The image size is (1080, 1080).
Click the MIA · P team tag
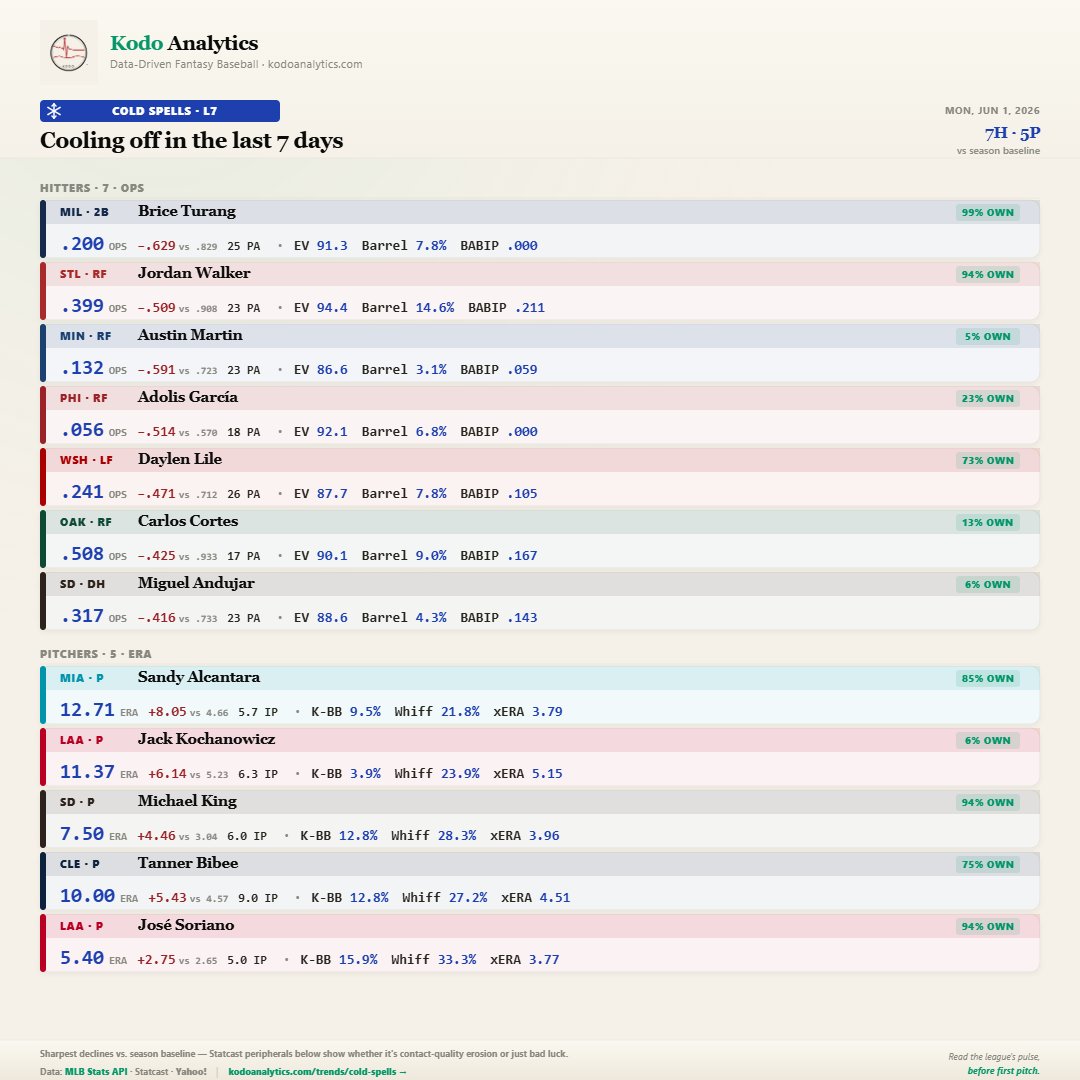[x=81, y=678]
